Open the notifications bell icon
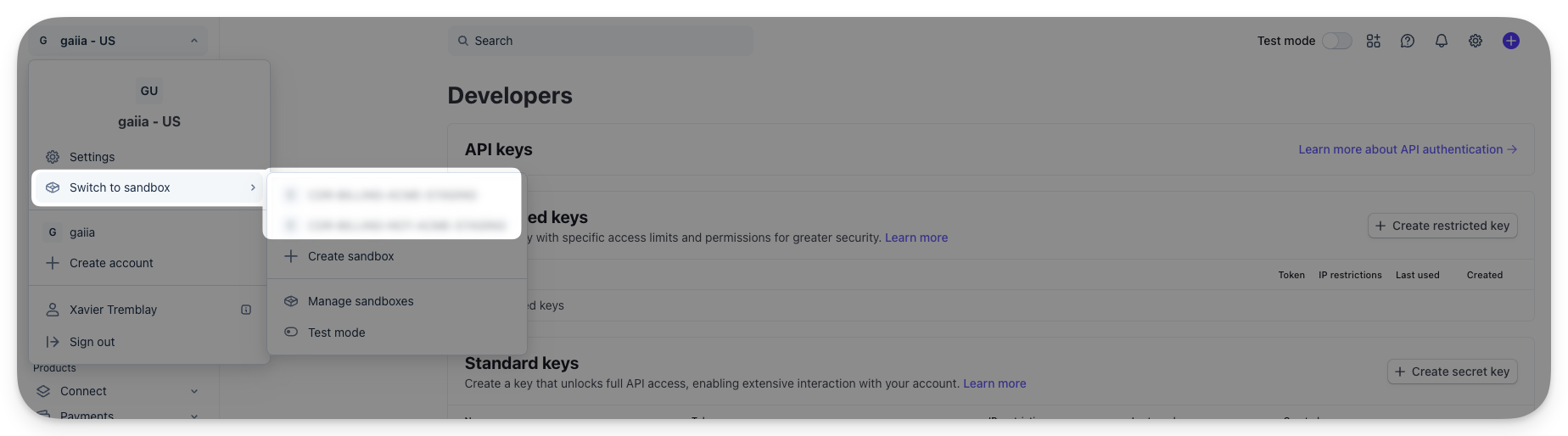This screenshot has width=1568, height=436. 1442,41
